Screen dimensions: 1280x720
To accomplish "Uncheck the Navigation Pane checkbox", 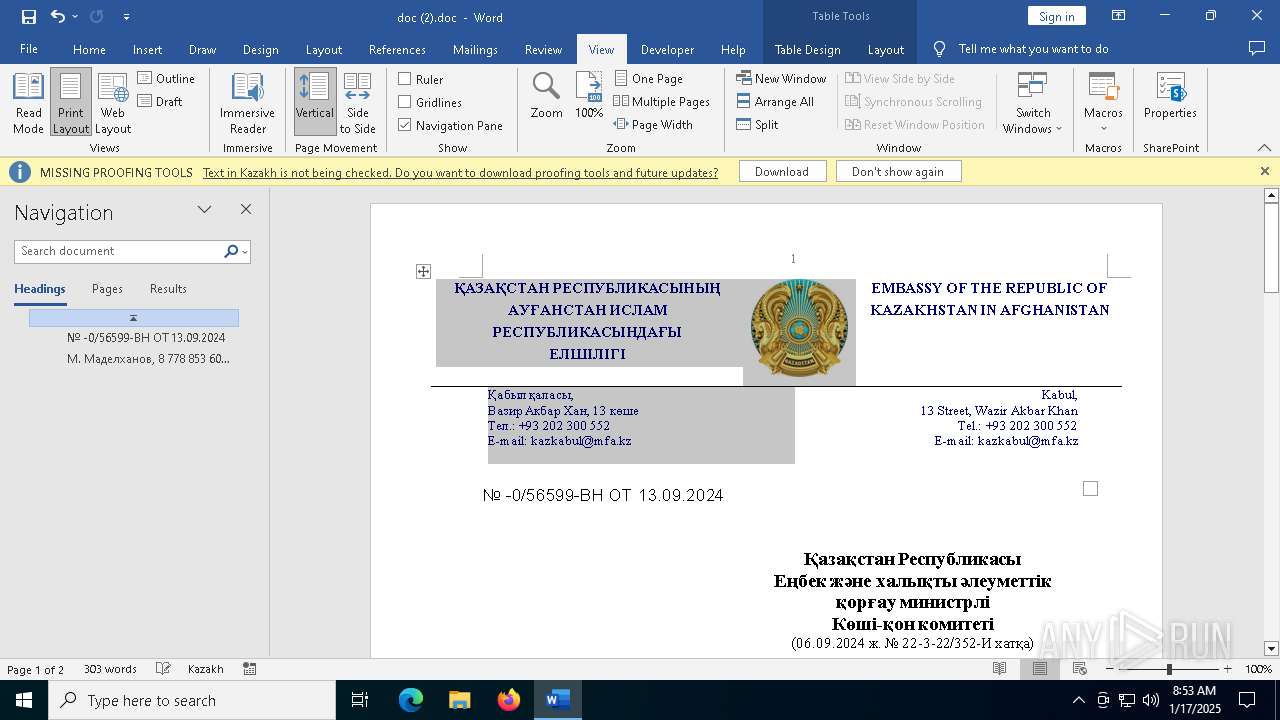I will coord(405,125).
